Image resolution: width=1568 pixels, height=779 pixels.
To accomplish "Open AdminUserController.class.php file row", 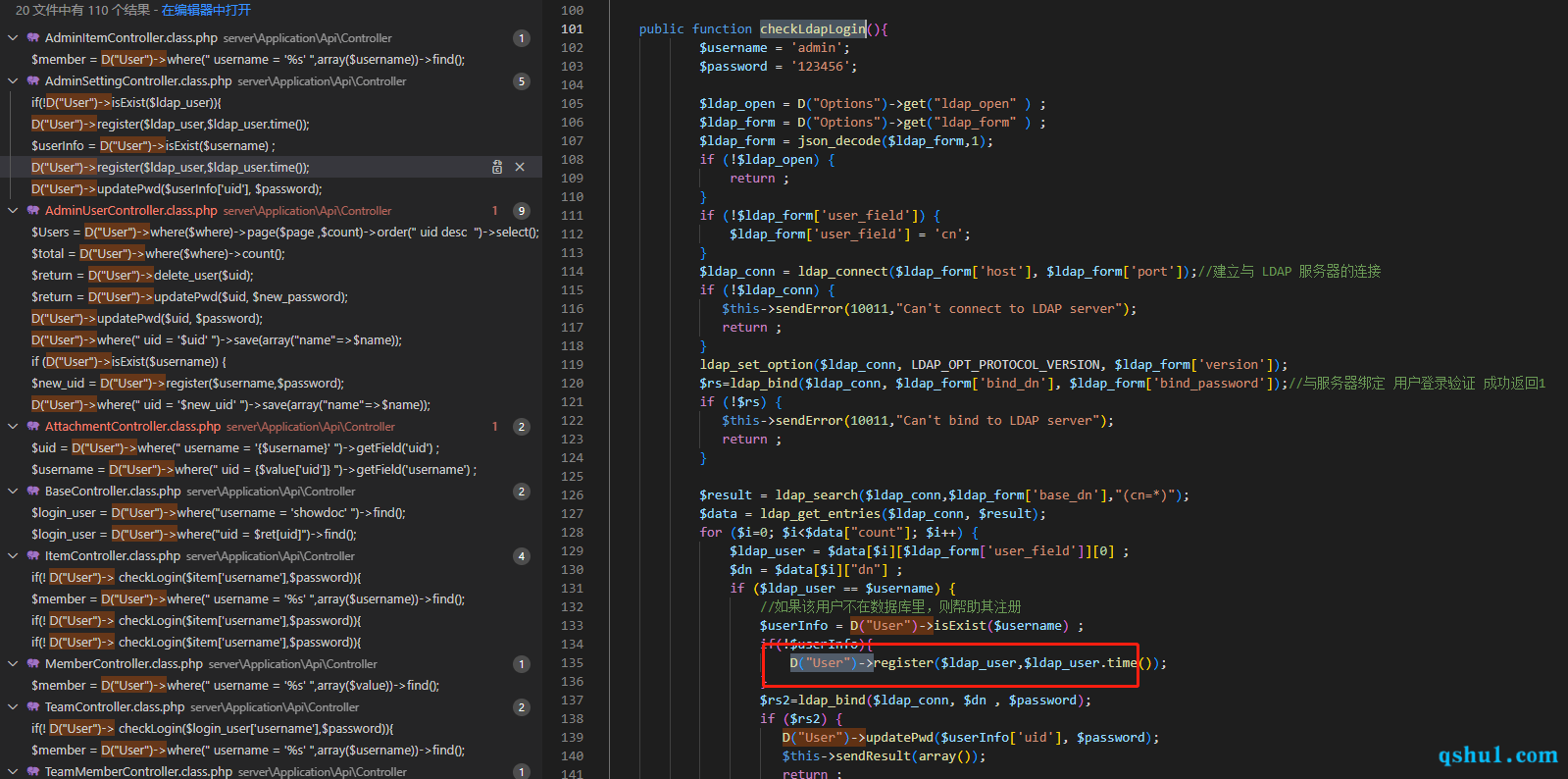I will coord(271,211).
